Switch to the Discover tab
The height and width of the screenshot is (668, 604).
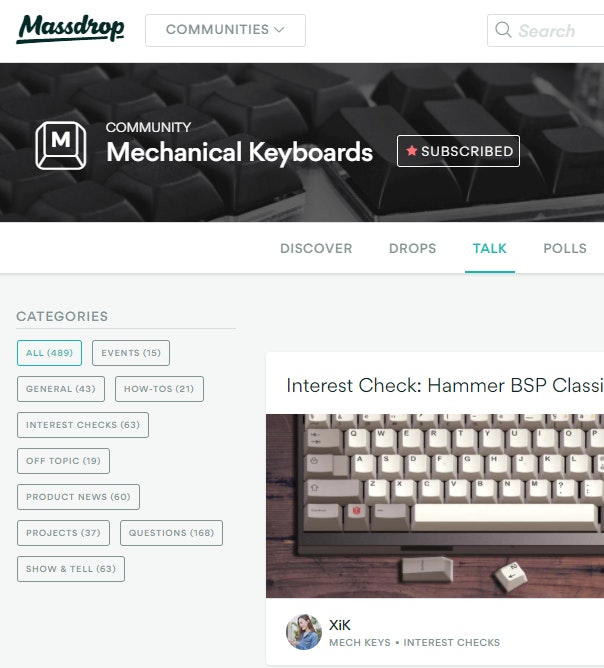pyautogui.click(x=316, y=248)
